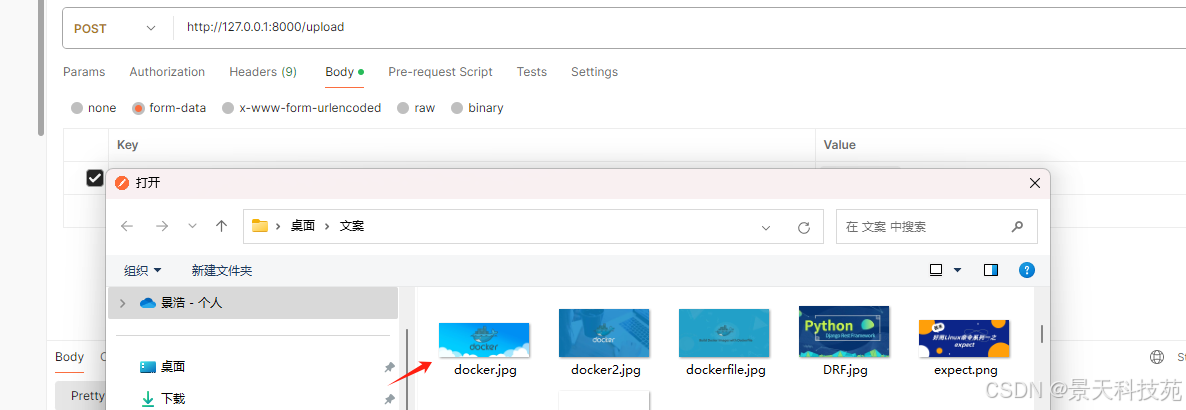Click the pin icon beside 下载
The height and width of the screenshot is (410, 1186).
point(390,399)
